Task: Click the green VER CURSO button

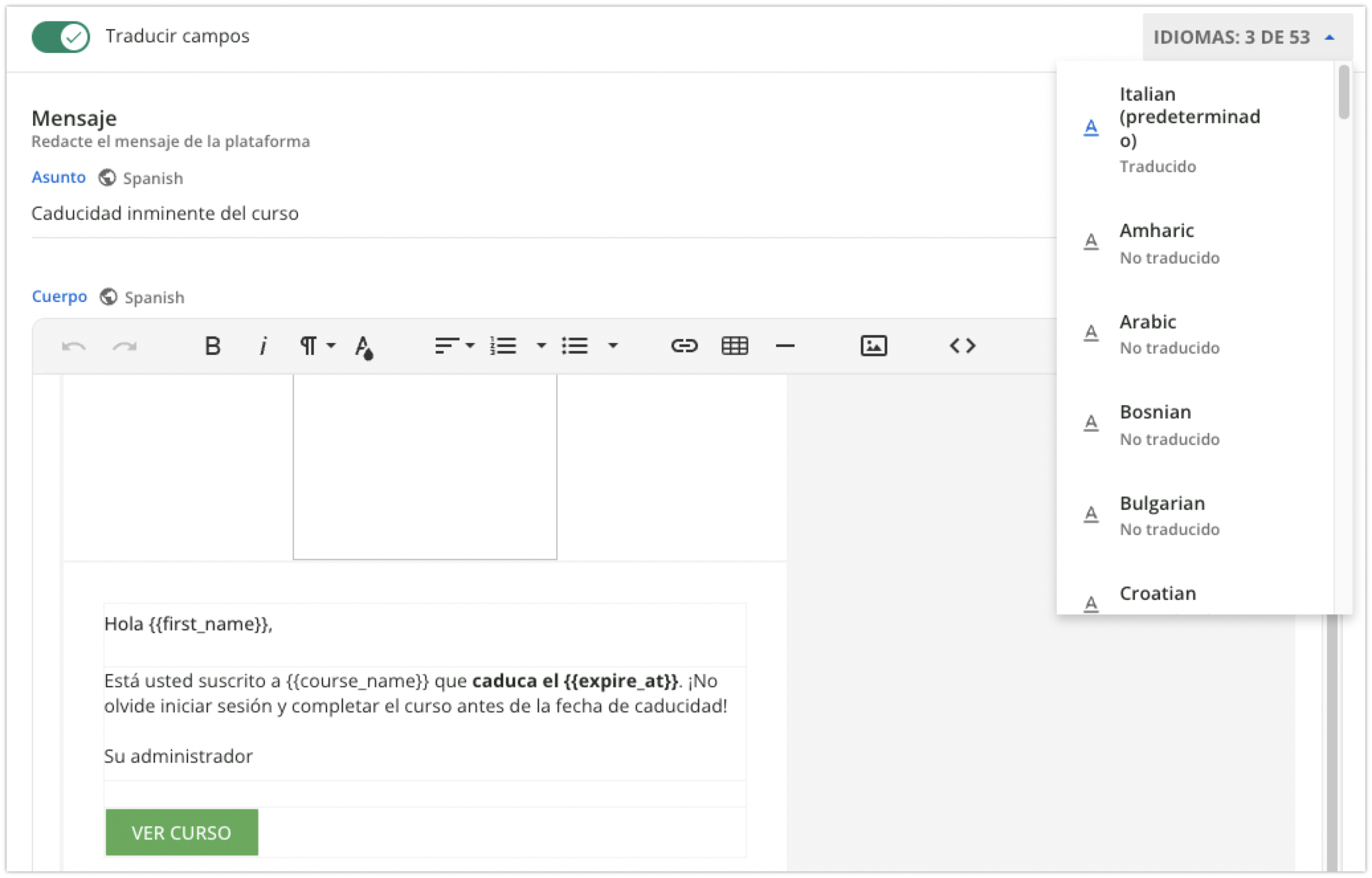Action: tap(181, 832)
